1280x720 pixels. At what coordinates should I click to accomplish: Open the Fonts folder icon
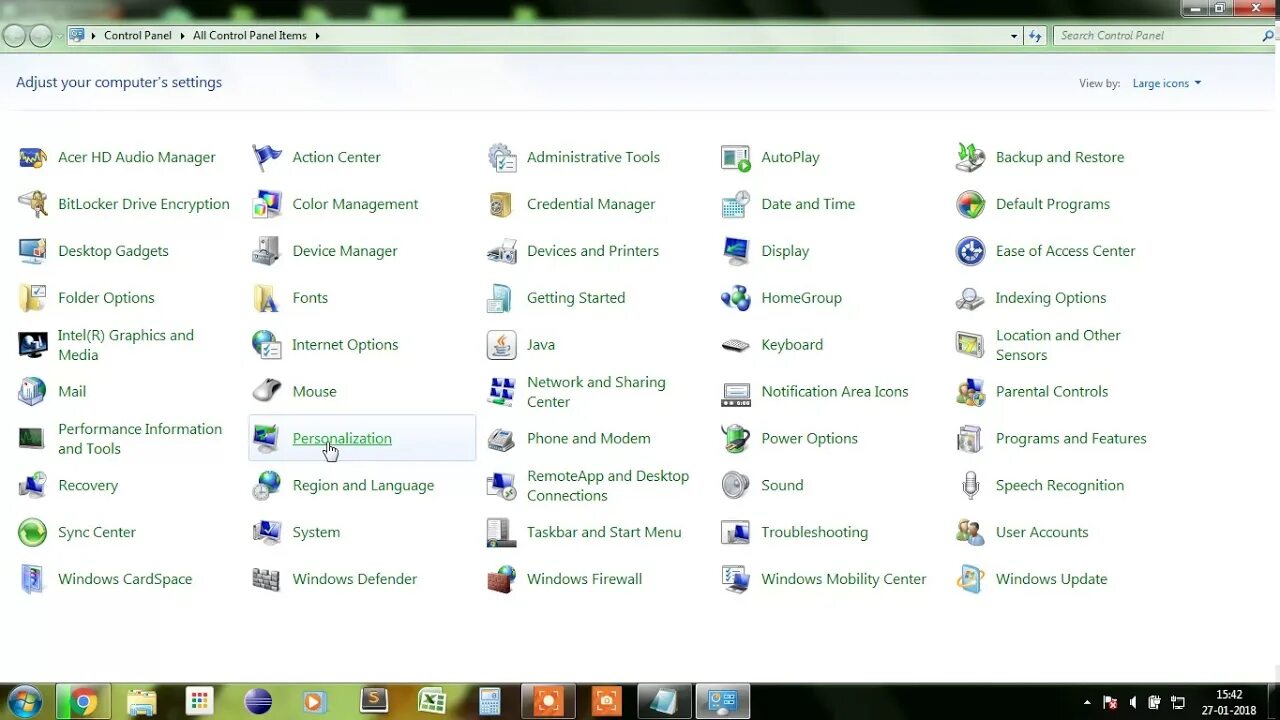click(267, 298)
